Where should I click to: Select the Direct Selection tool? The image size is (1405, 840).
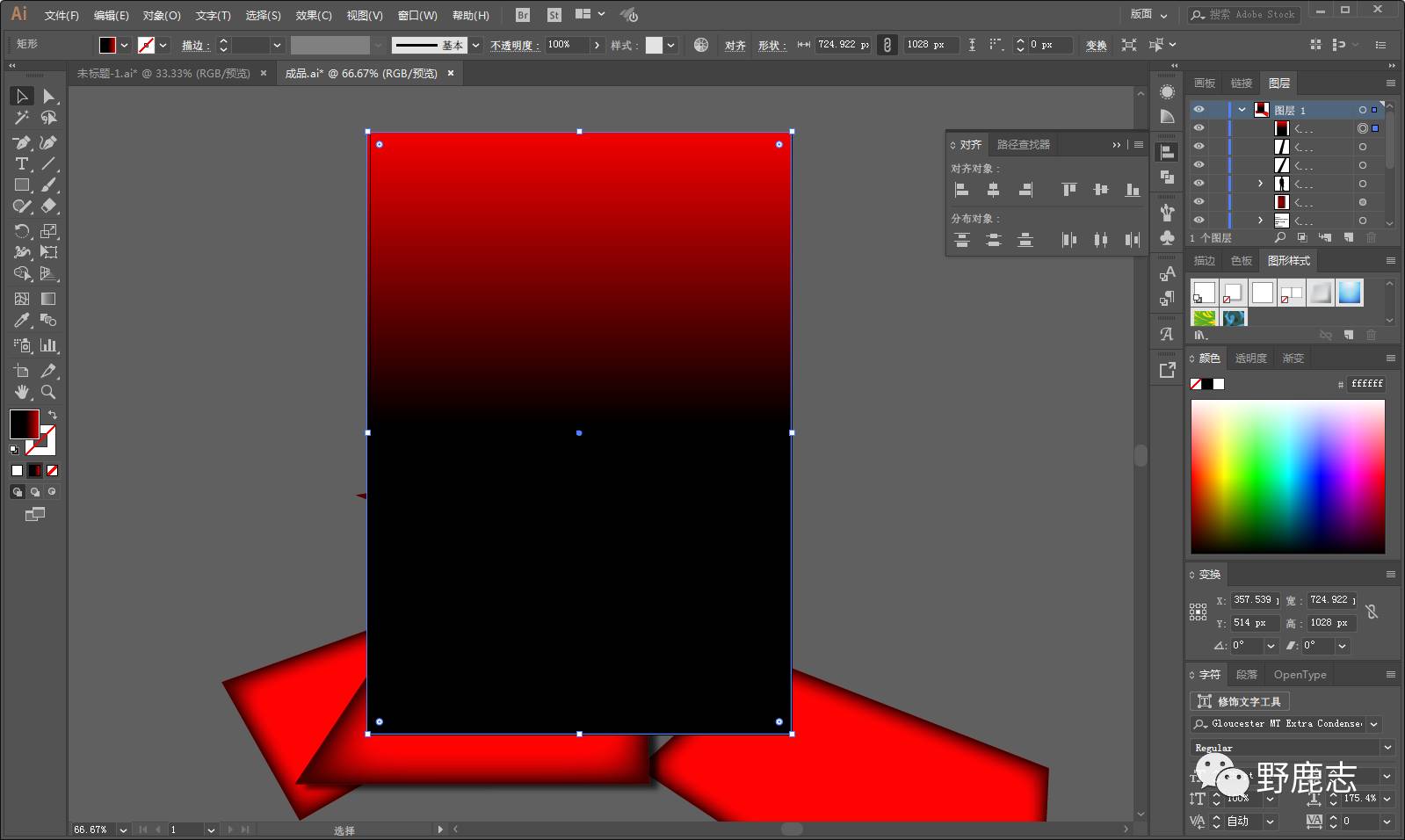pos(49,96)
